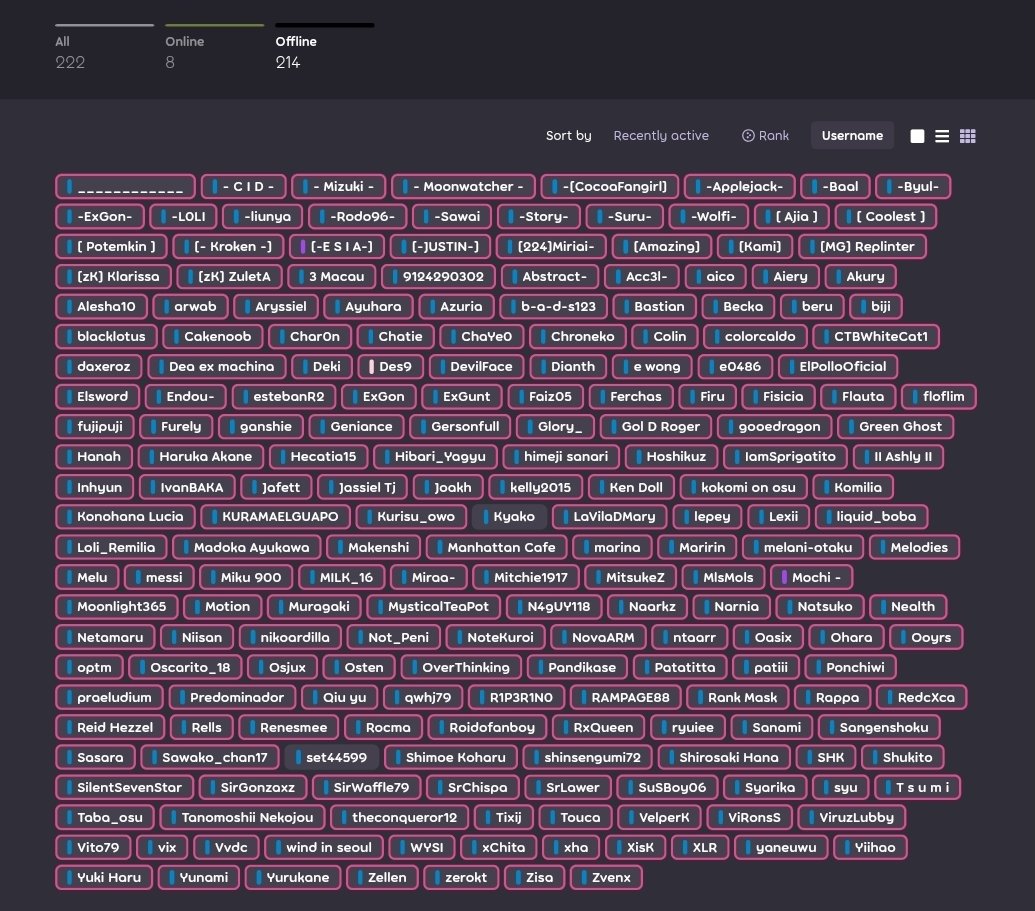Sort by Recently active
The width and height of the screenshot is (1035, 911).
point(661,135)
